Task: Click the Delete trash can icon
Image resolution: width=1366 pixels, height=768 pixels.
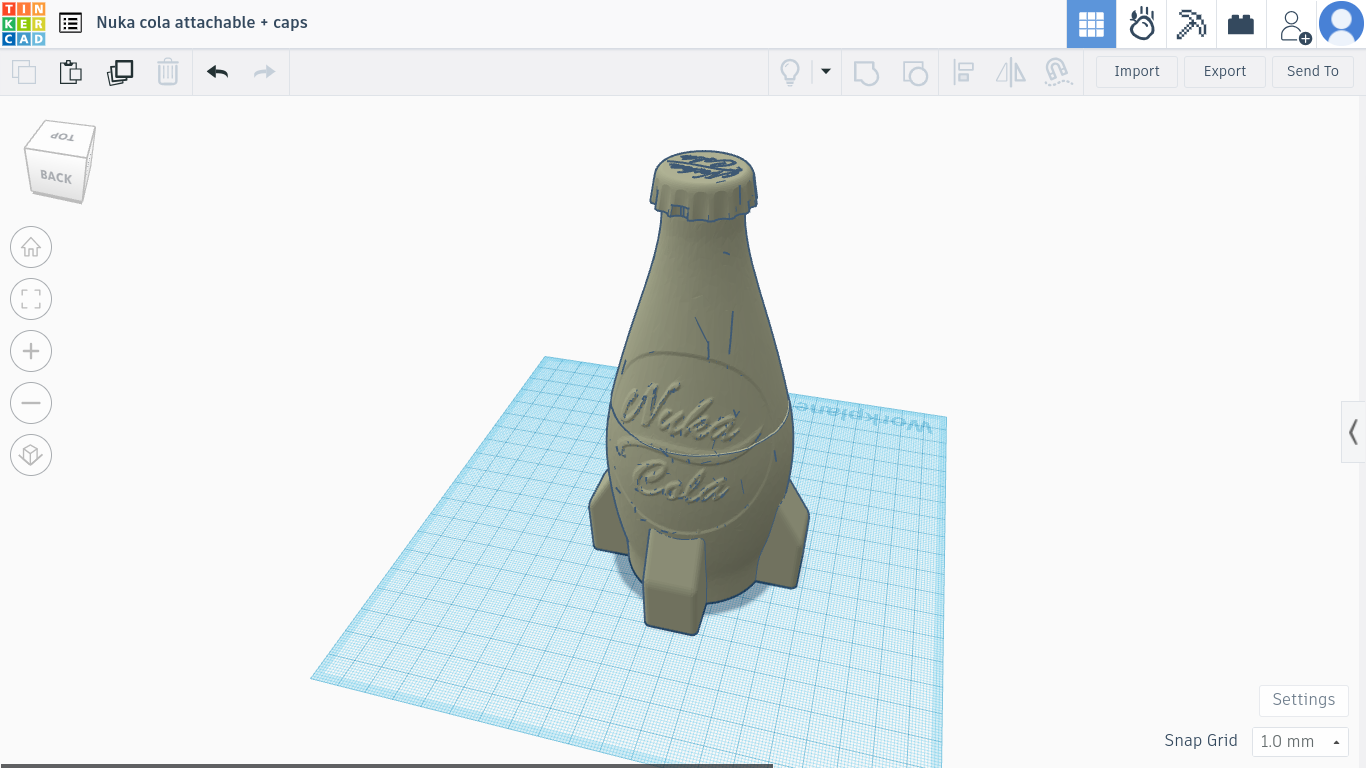Action: [x=168, y=72]
